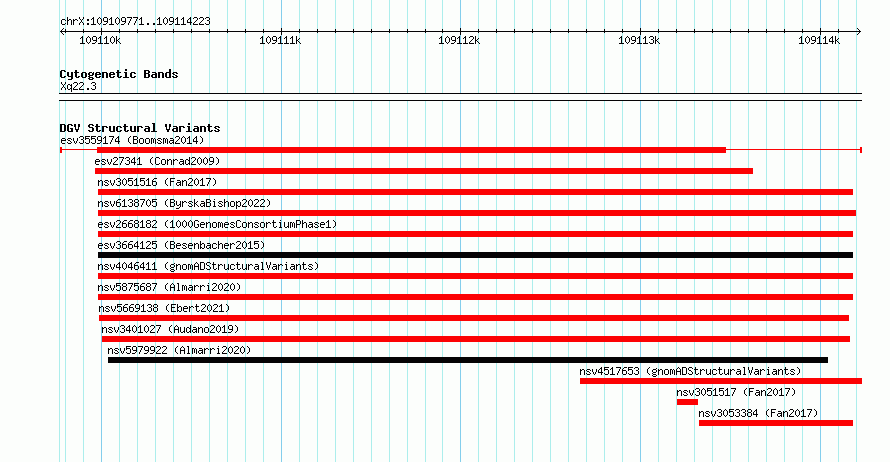Open the esv3664125 (Besenbacher2015) label
This screenshot has width=890, height=462.
coord(182,245)
